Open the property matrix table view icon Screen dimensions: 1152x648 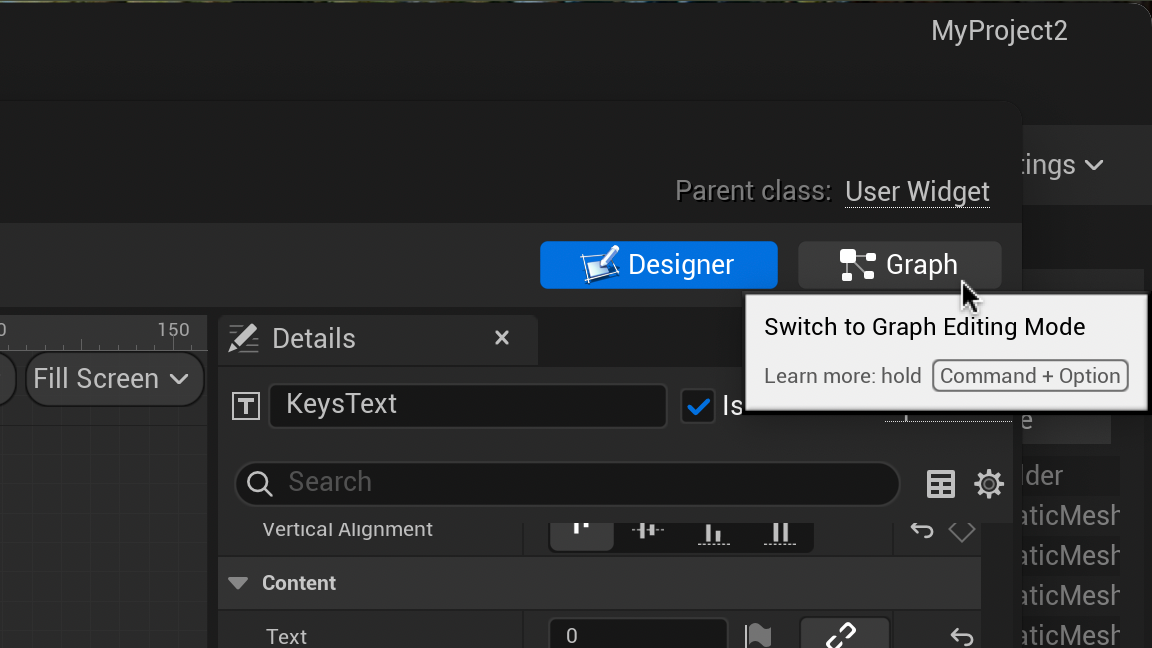pyautogui.click(x=941, y=484)
